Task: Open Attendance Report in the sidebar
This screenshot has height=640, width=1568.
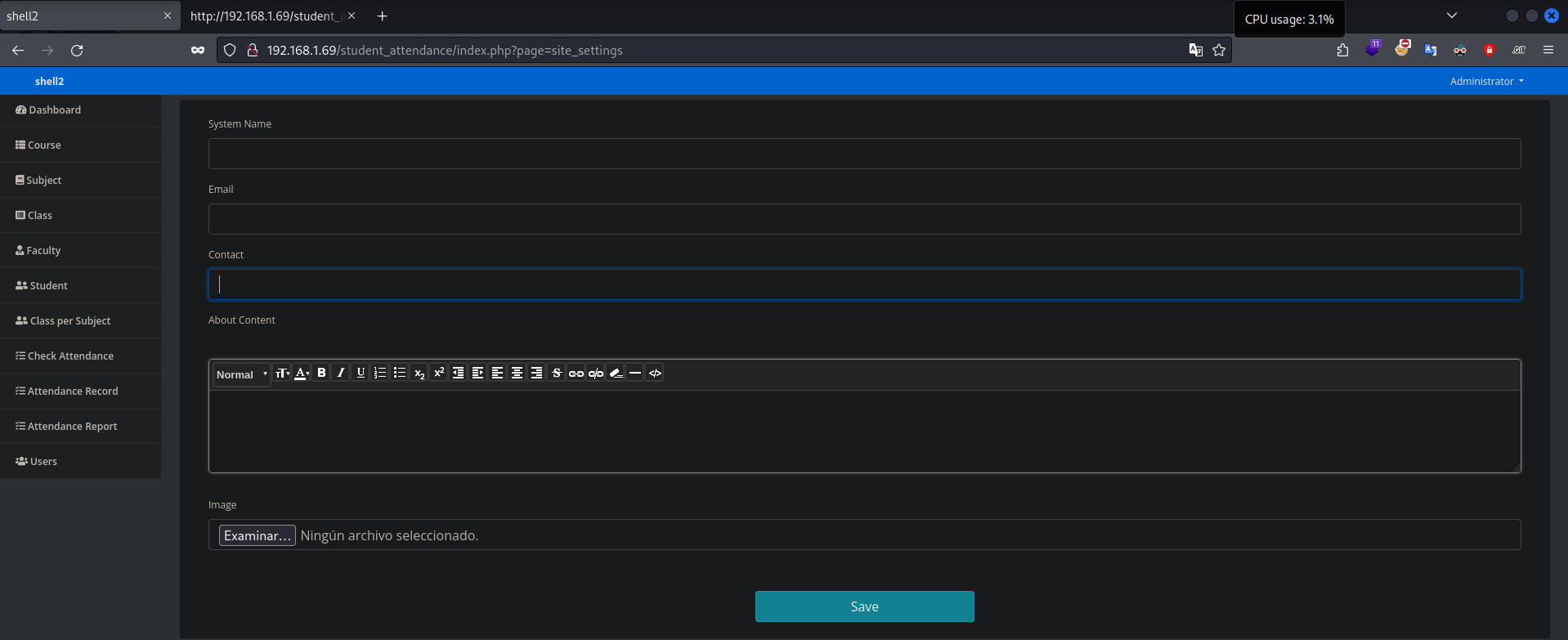Action: tap(72, 426)
